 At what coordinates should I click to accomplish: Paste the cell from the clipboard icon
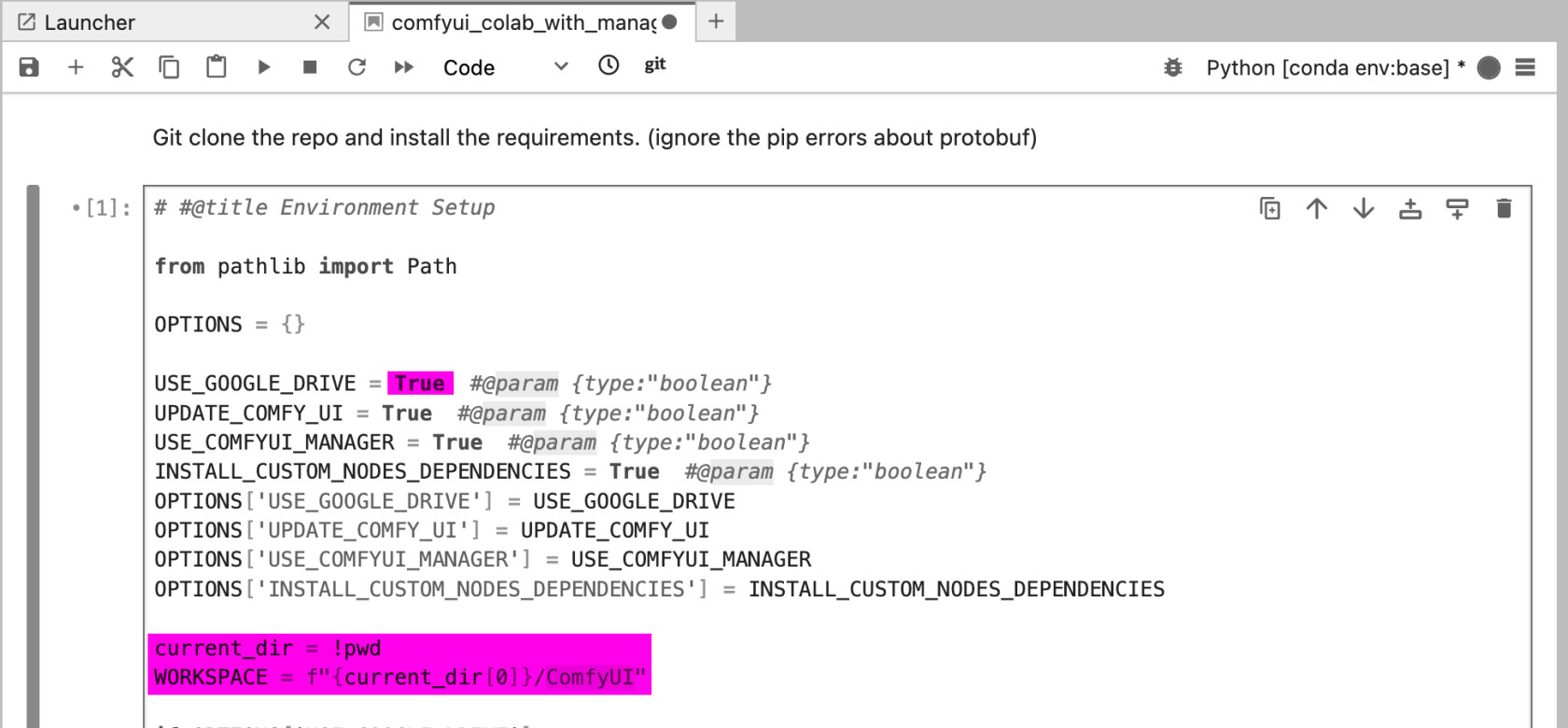tap(217, 67)
